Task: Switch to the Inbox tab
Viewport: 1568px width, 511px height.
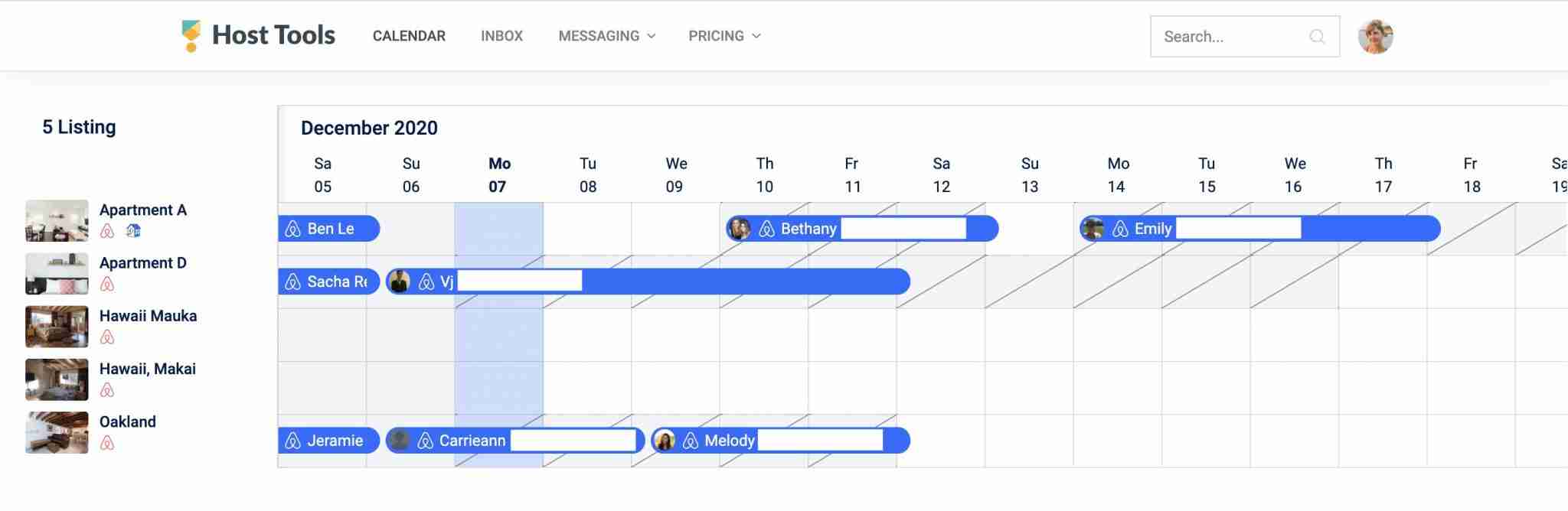Action: (501, 35)
